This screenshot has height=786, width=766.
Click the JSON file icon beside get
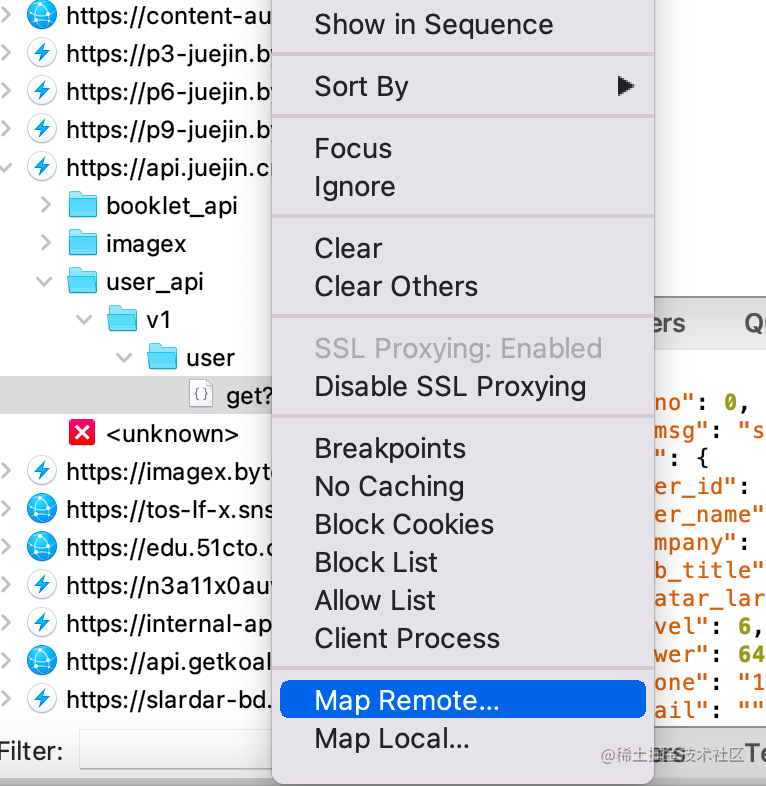(x=201, y=395)
